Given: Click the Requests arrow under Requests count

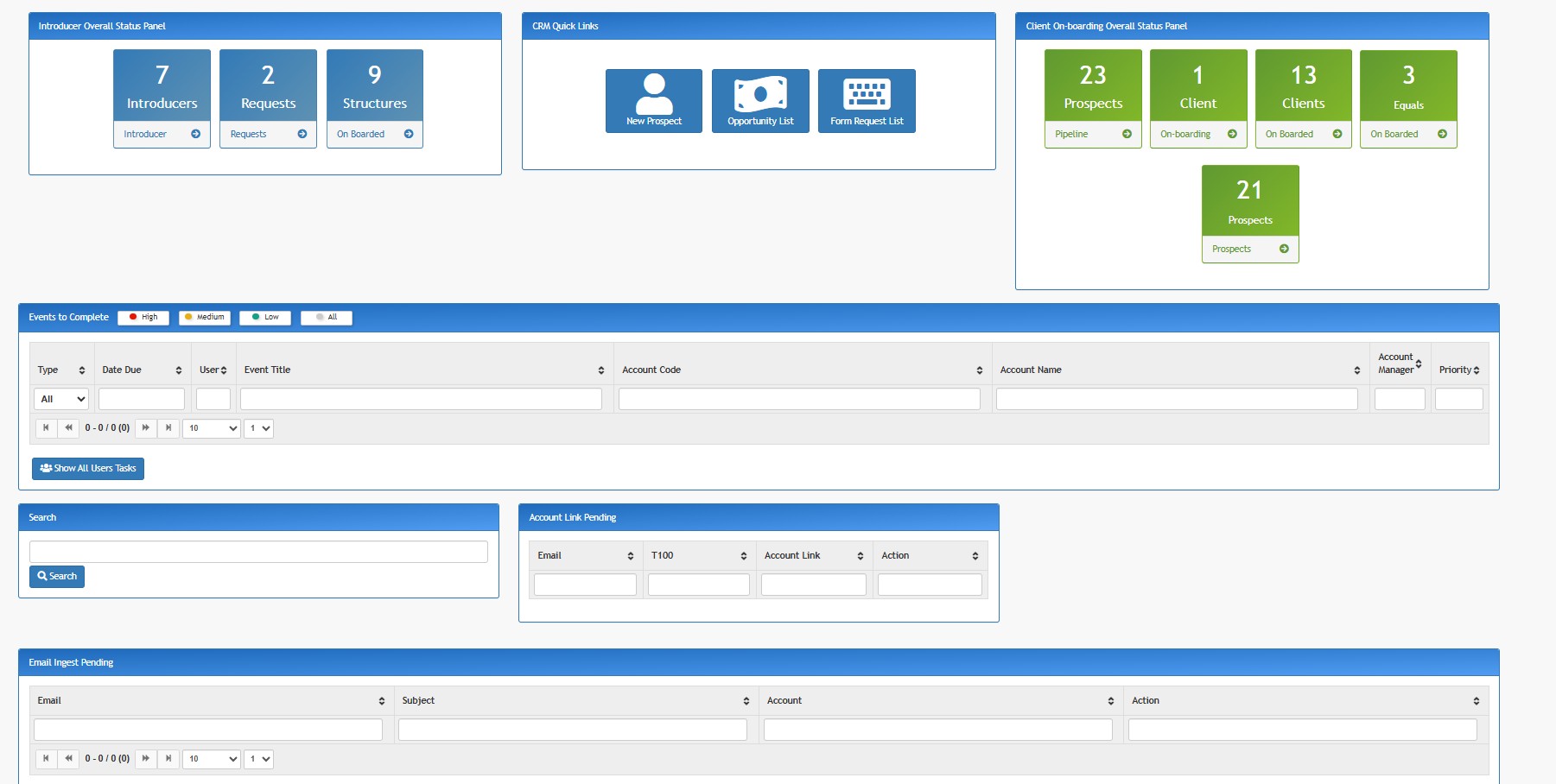Looking at the screenshot, I should [302, 134].
